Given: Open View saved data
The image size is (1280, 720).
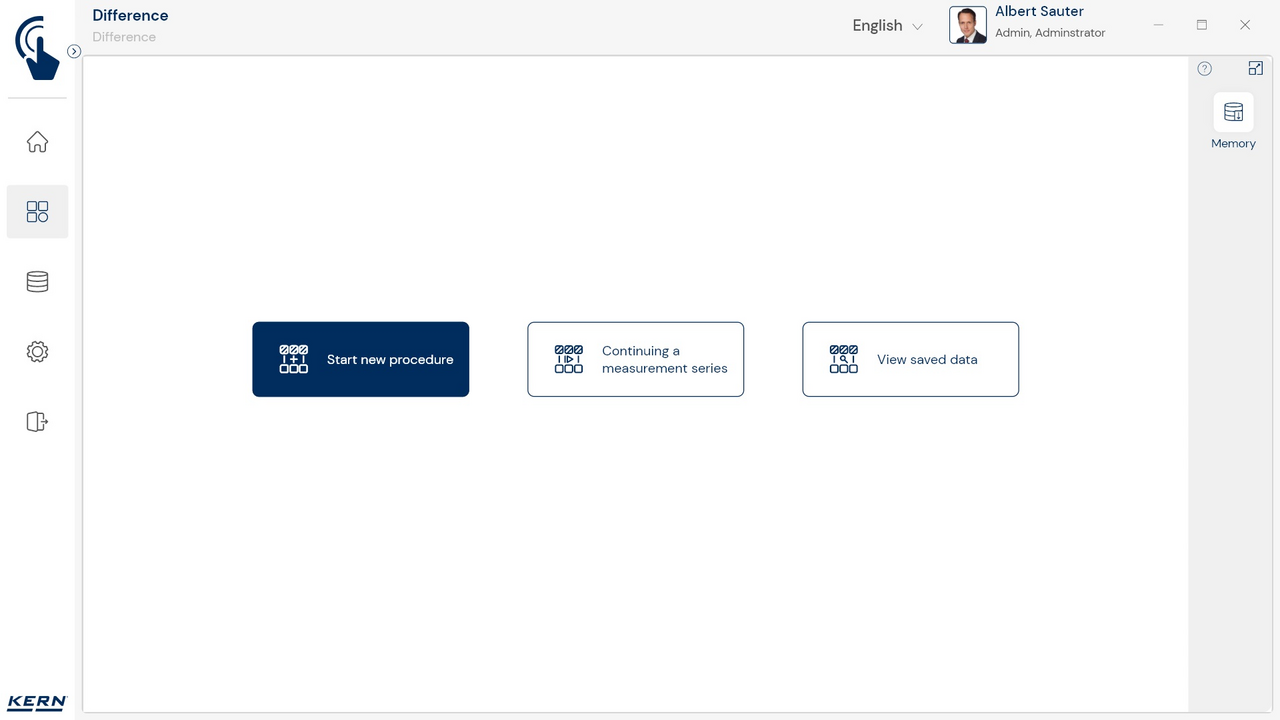Looking at the screenshot, I should pyautogui.click(x=910, y=359).
